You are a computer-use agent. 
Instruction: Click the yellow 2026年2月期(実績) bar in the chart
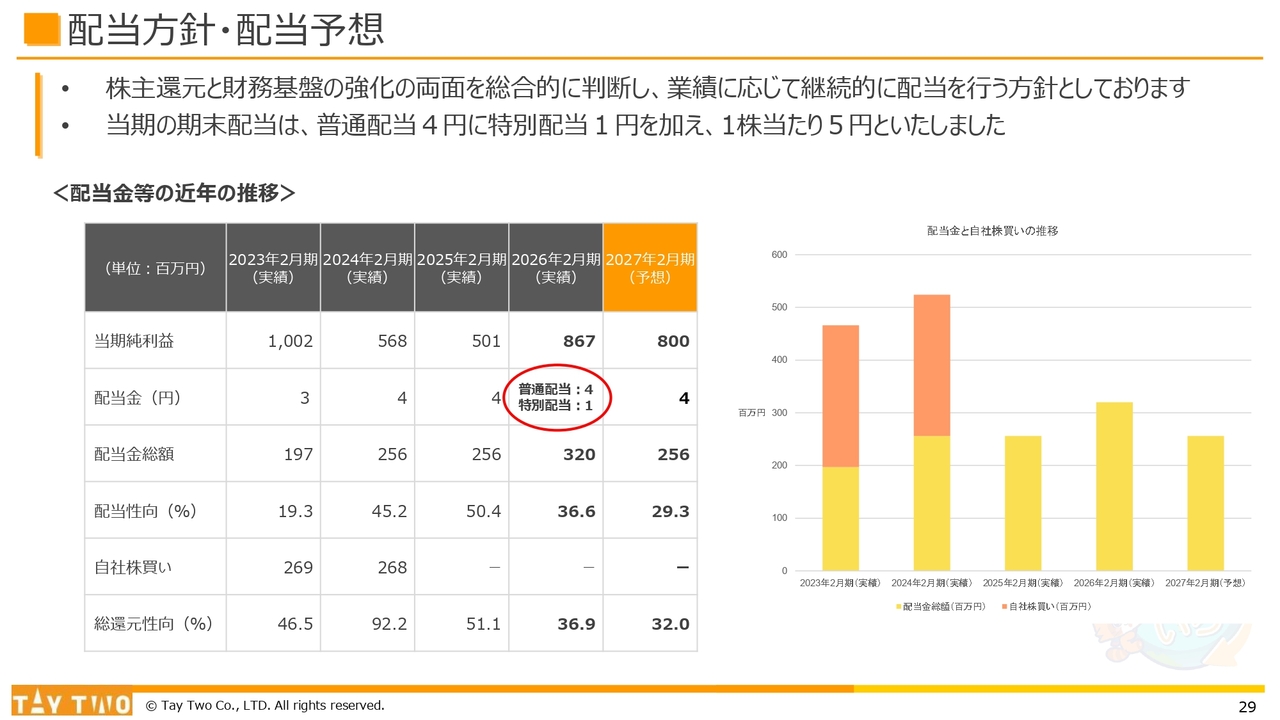click(x=1114, y=486)
